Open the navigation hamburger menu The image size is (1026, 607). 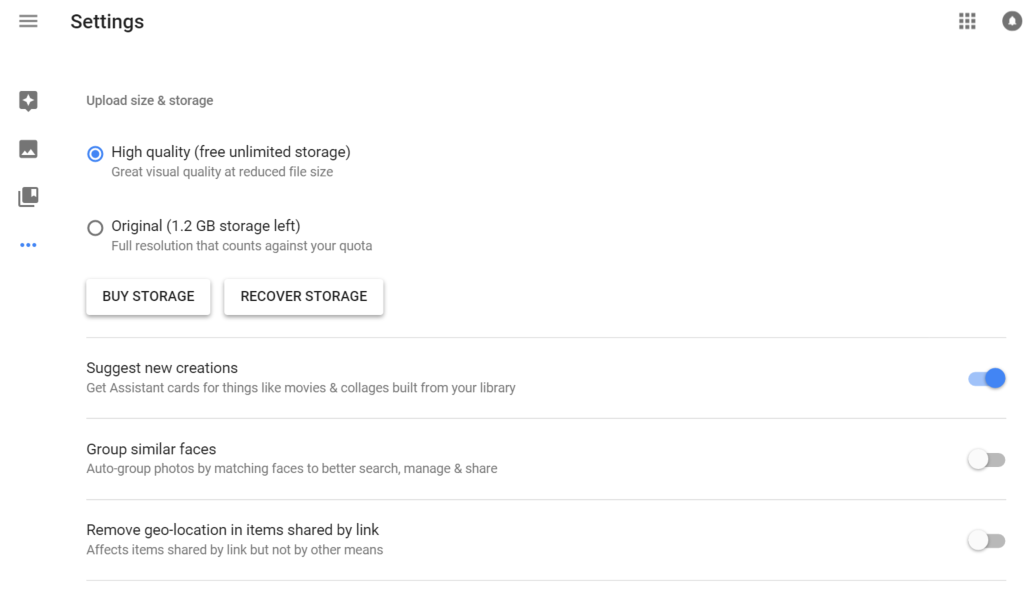27,20
